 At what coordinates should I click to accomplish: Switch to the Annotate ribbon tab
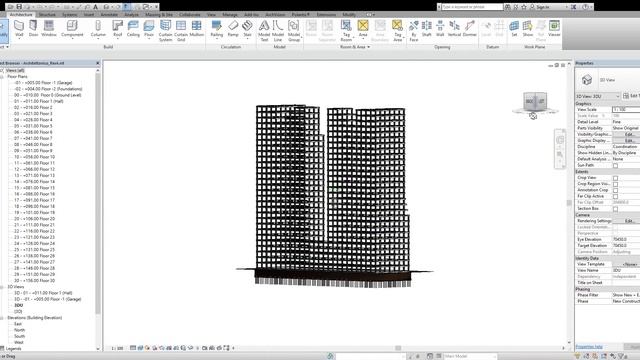[109, 15]
